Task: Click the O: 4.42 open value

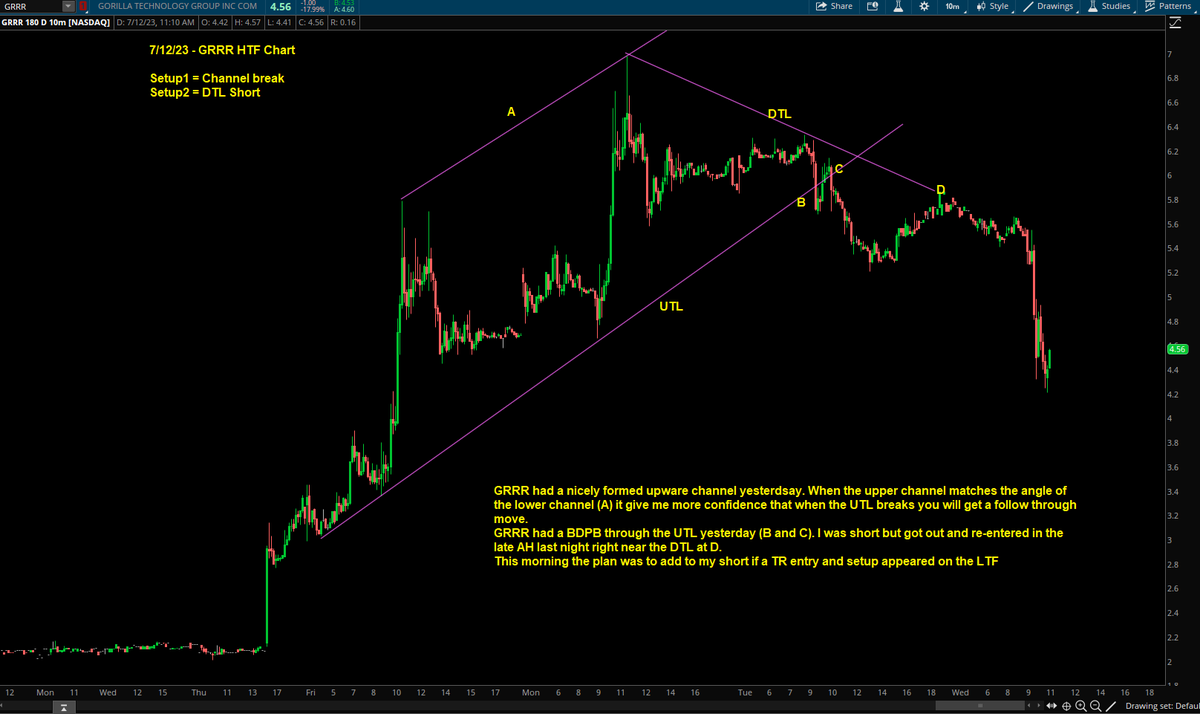Action: (213, 21)
